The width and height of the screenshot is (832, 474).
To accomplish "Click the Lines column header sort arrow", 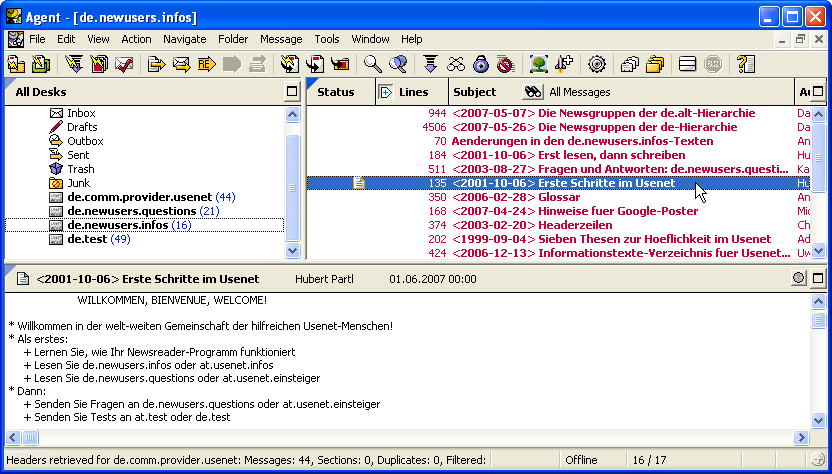I will [x=386, y=92].
